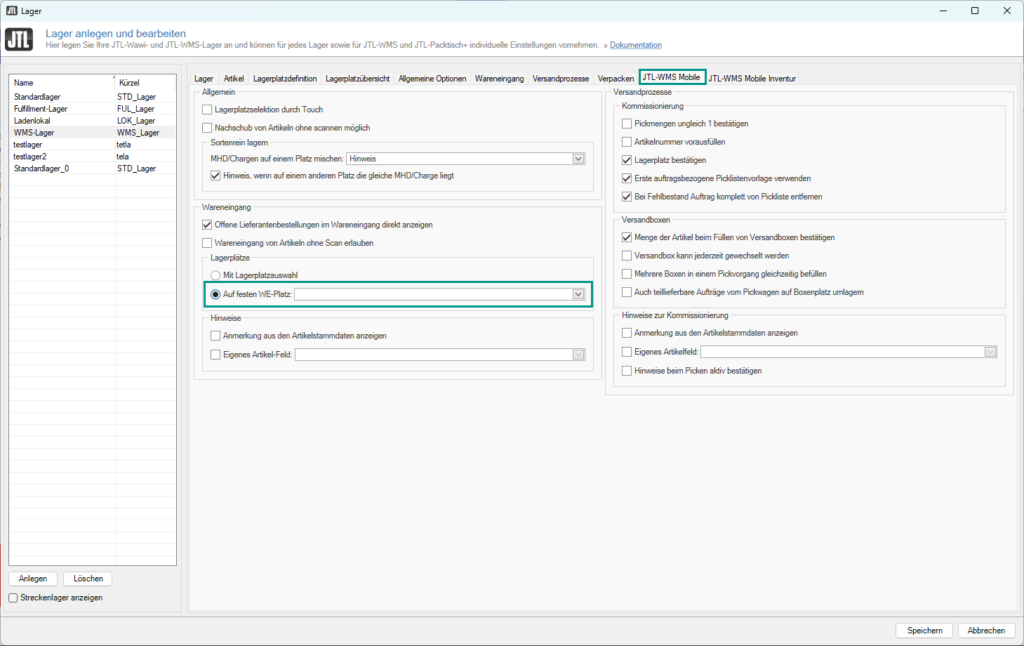1024x646 pixels.
Task: Open the MHD/Chargen mischen dropdown
Action: click(x=577, y=157)
